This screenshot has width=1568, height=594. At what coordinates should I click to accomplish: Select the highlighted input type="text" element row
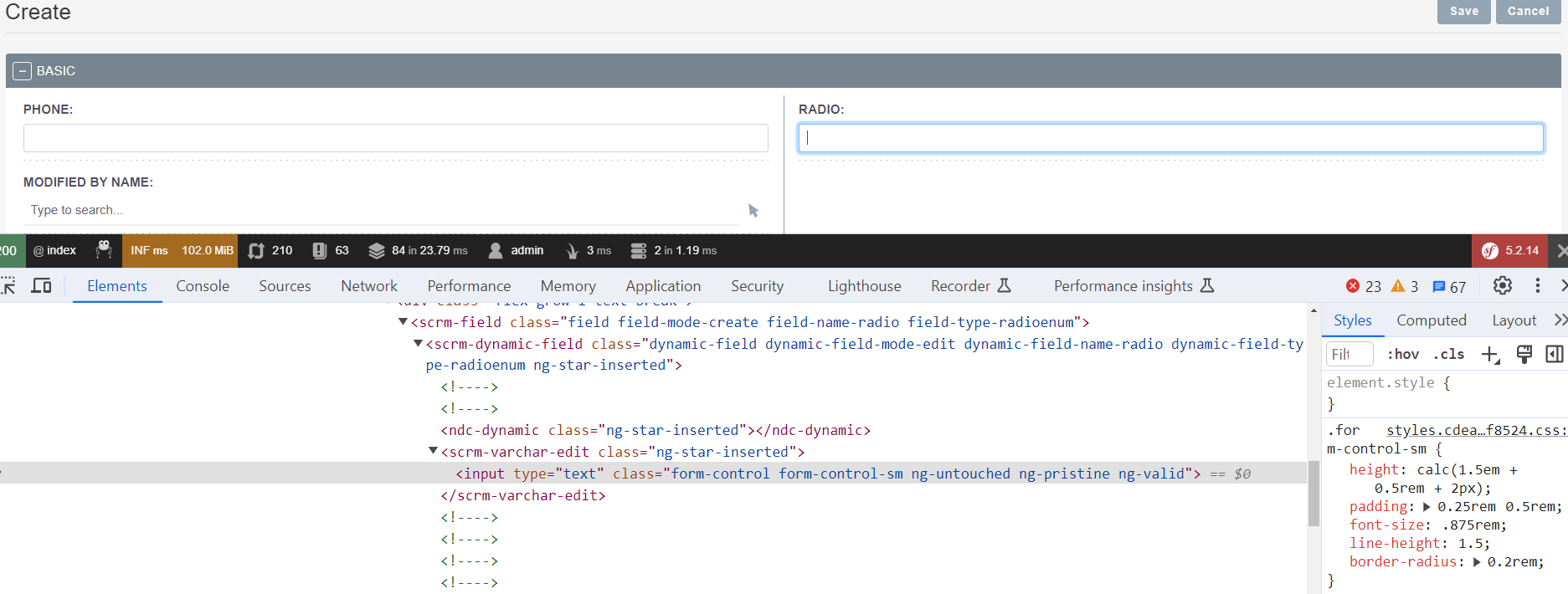click(653, 474)
